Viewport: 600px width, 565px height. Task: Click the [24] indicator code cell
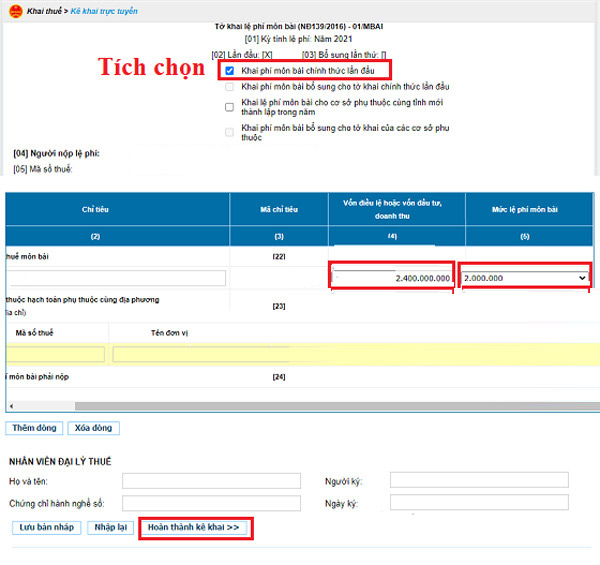279,377
